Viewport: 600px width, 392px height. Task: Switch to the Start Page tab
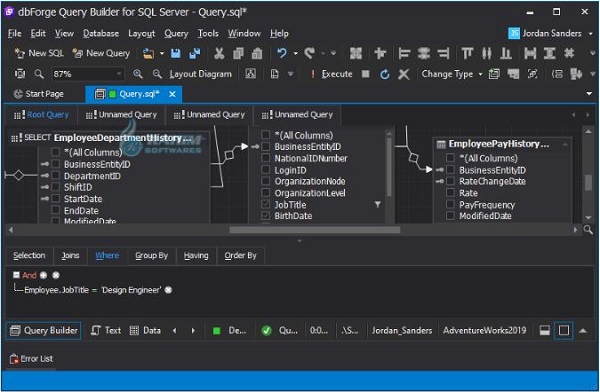[x=39, y=94]
